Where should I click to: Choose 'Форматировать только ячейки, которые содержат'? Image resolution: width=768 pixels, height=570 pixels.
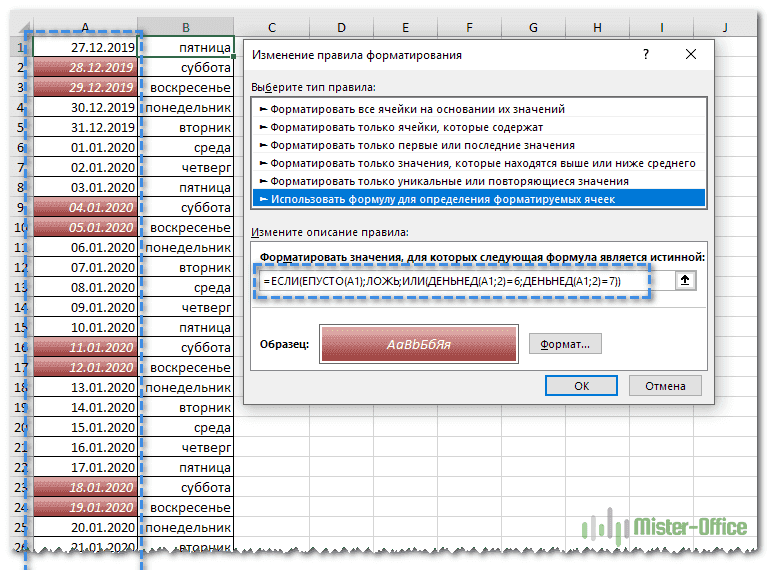coord(405,127)
